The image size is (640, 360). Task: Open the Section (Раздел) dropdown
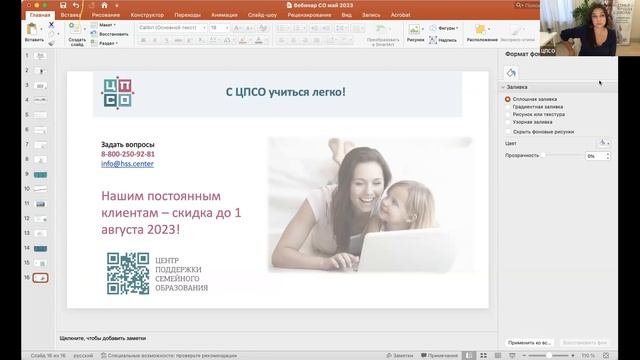pyautogui.click(x=104, y=43)
